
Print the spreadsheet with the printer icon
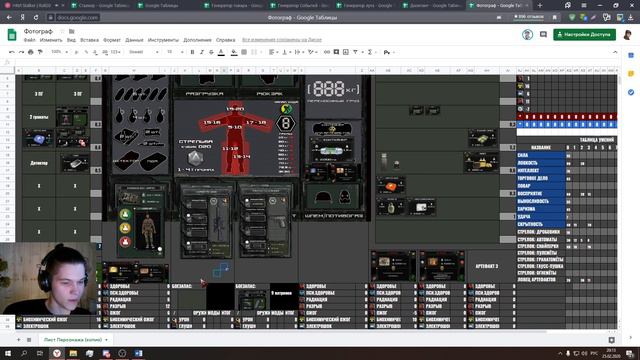pyautogui.click(x=31, y=52)
